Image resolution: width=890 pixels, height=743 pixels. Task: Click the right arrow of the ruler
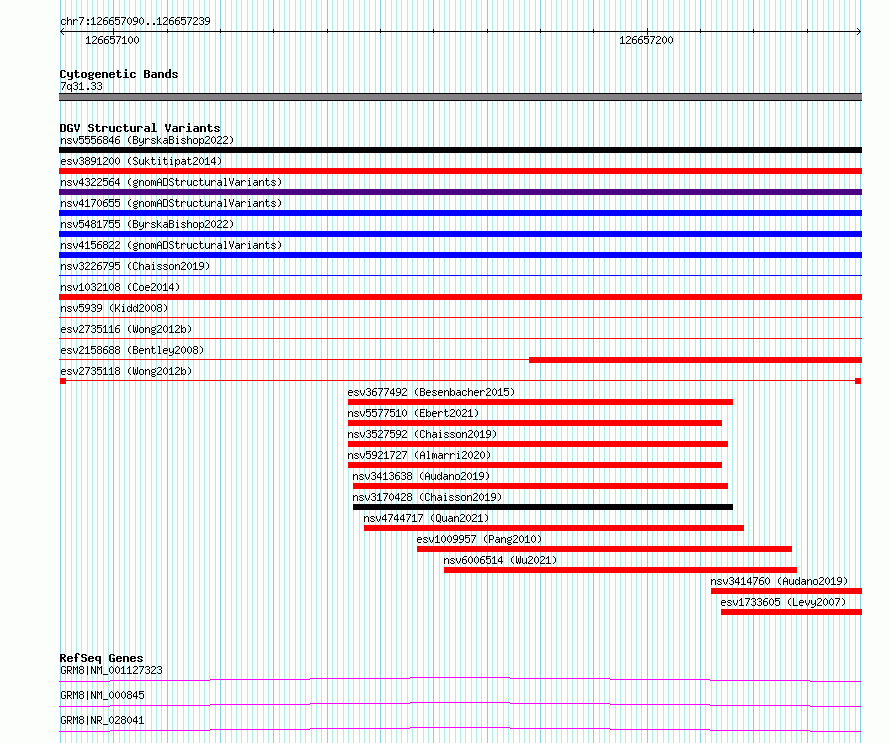pos(859,32)
